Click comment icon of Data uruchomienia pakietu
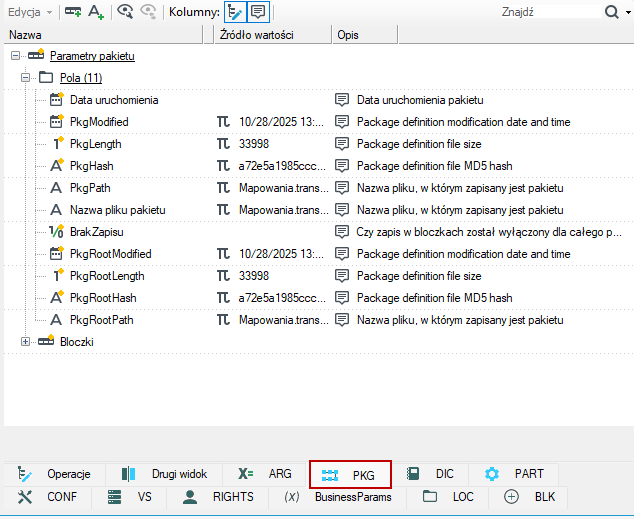The height and width of the screenshot is (519, 634). [342, 100]
